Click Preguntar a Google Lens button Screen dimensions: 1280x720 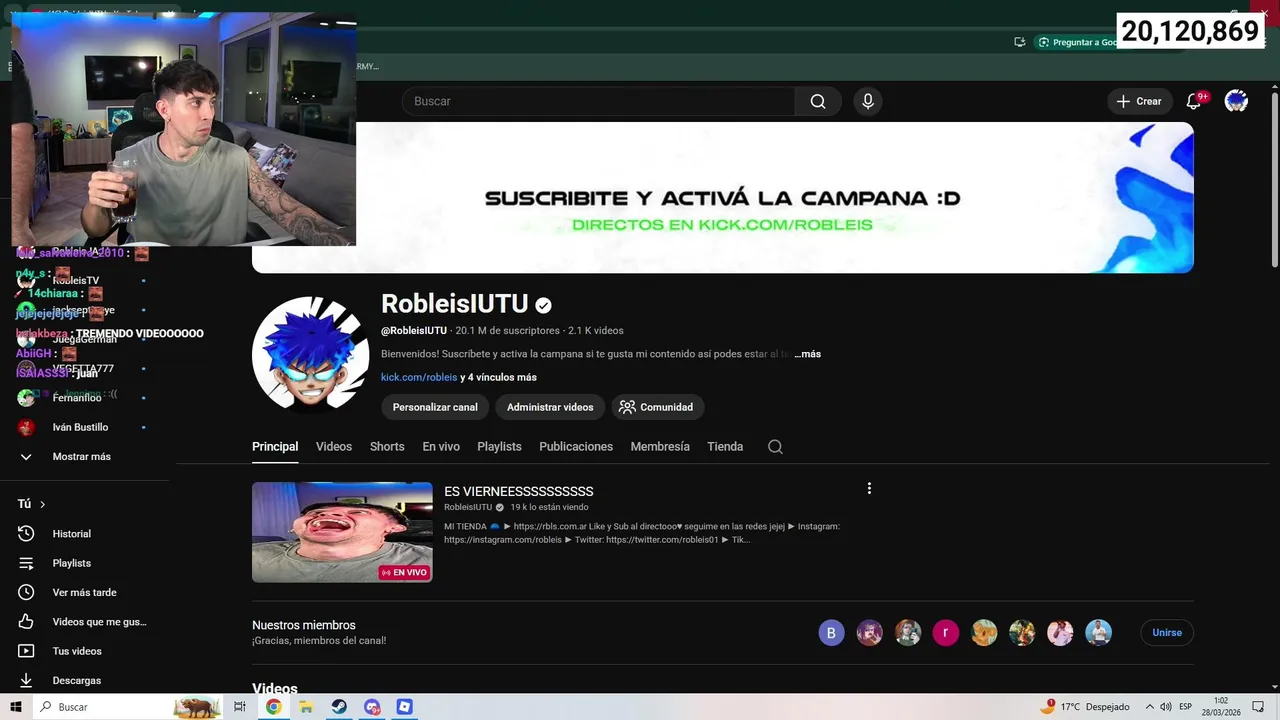[x=1078, y=42]
